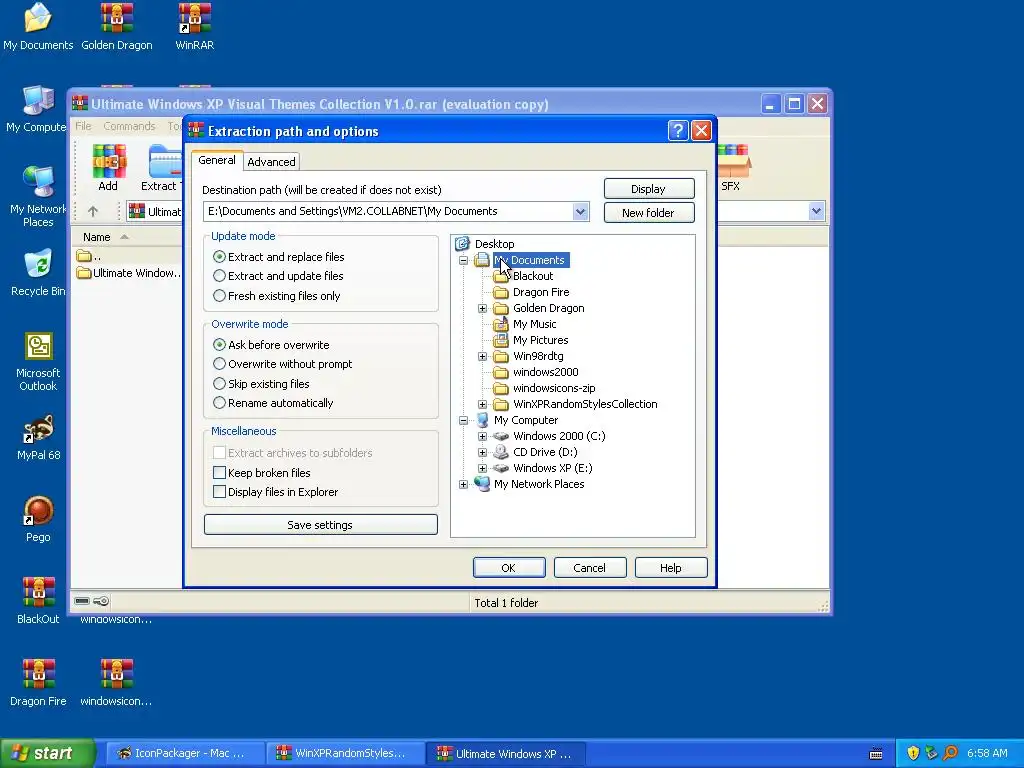Click the dialog help question-mark icon
Screen dimensions: 1024x768
click(678, 131)
